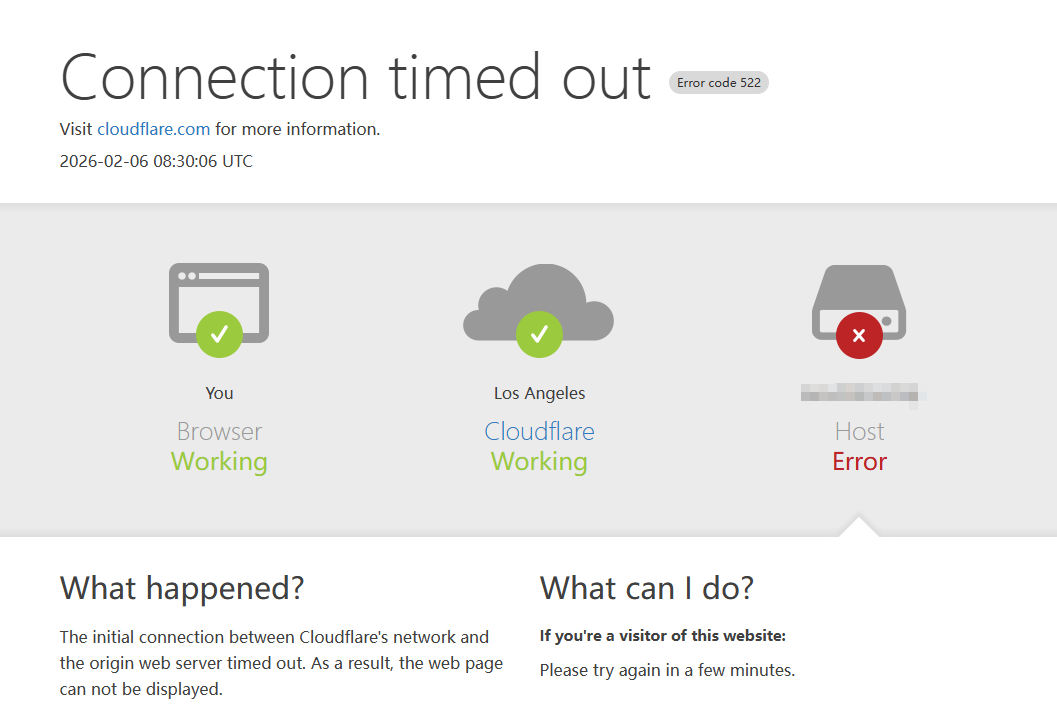Open the blue Cloudflare status link
The height and width of the screenshot is (710, 1057).
(539, 432)
